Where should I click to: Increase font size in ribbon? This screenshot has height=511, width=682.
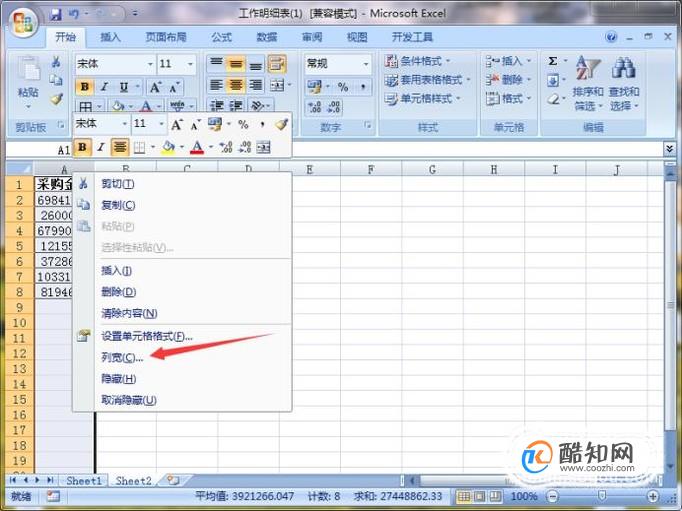pos(155,87)
